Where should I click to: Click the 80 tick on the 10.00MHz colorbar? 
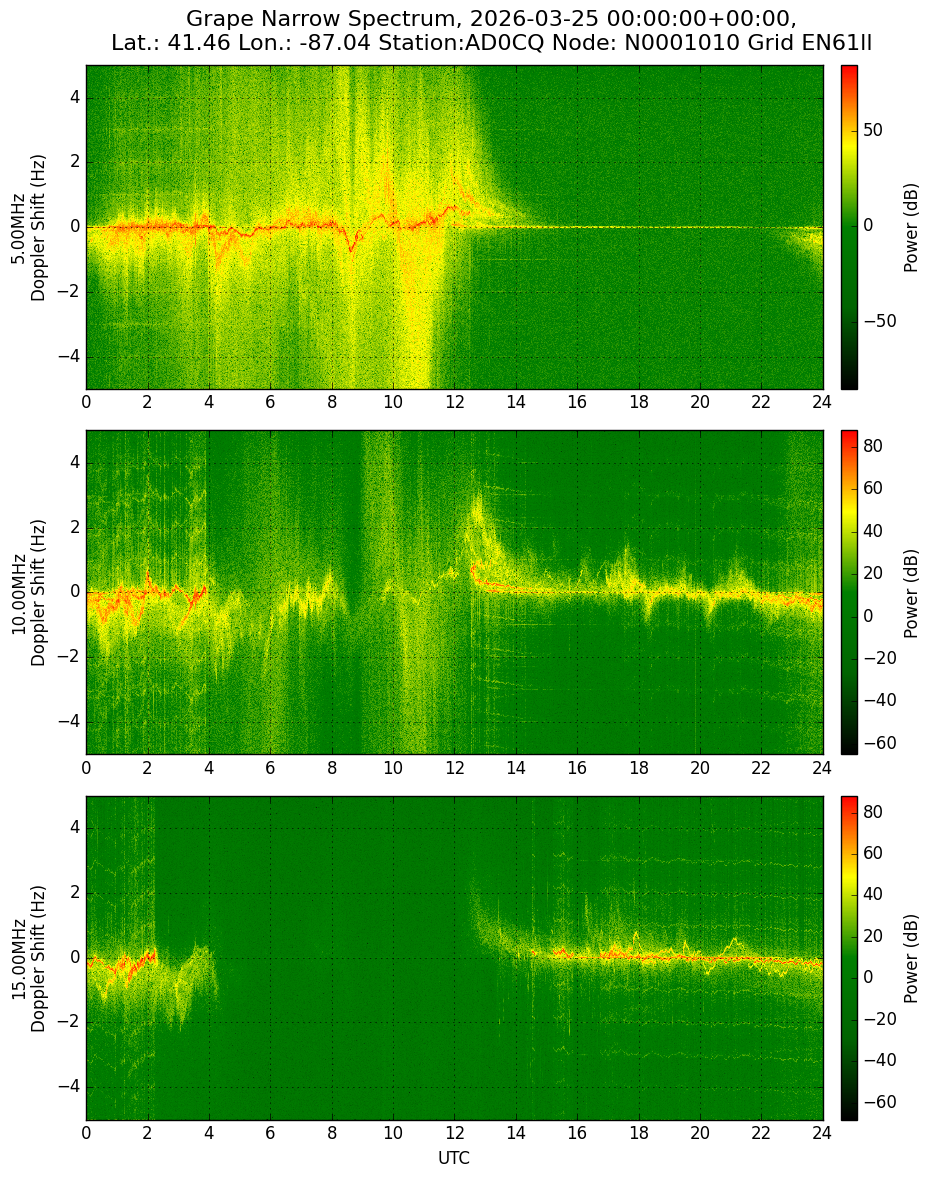click(x=873, y=446)
